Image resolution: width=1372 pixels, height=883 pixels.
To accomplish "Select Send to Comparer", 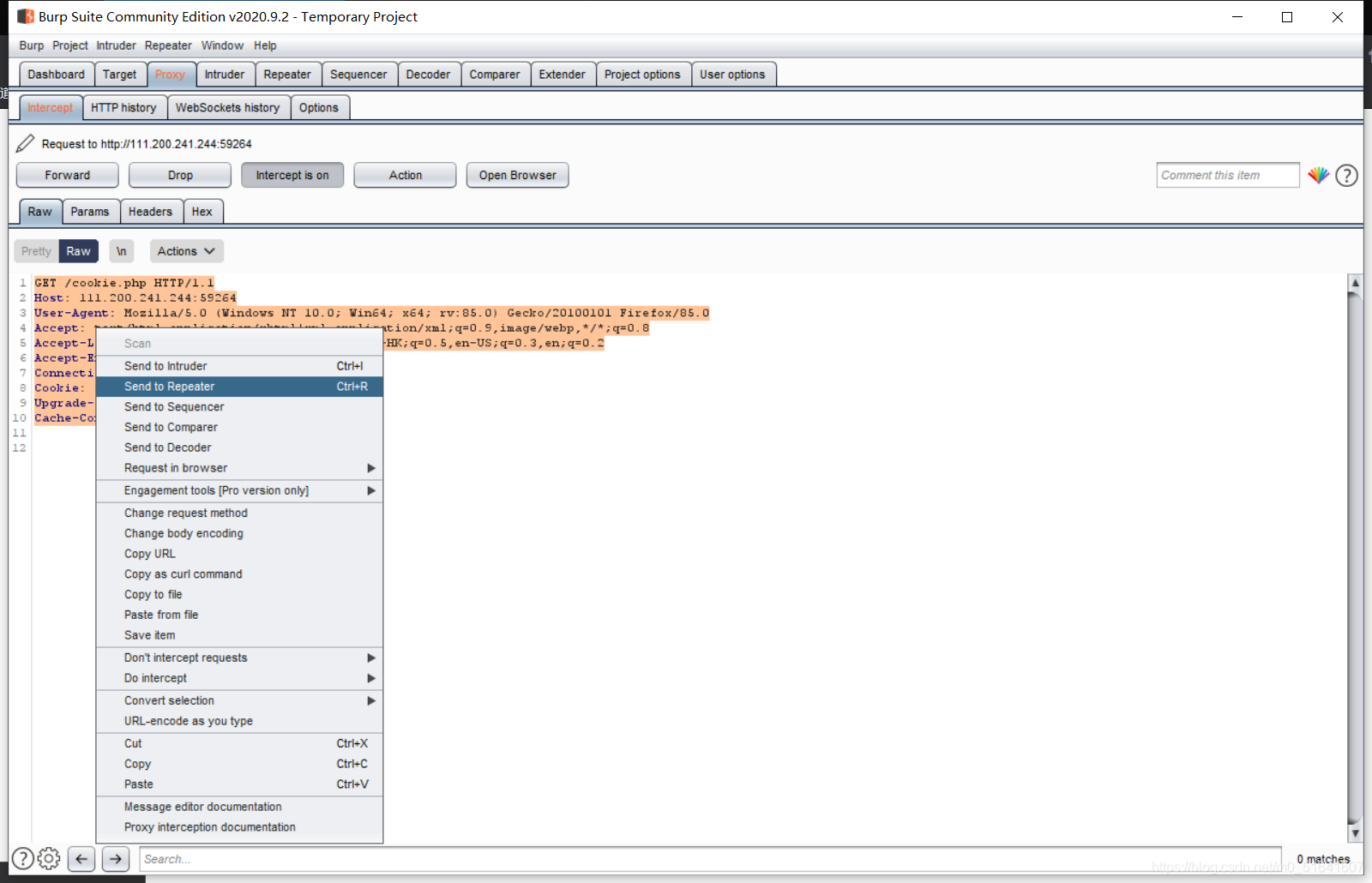I will [x=239, y=427].
